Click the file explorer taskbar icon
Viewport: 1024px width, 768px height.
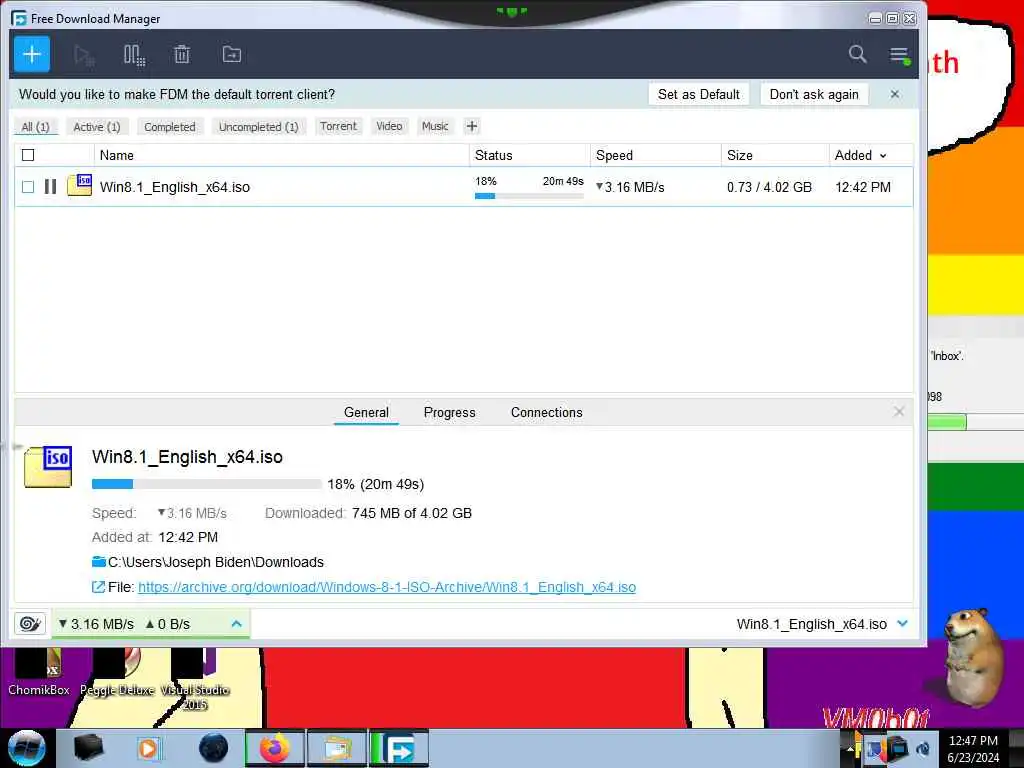coord(337,748)
